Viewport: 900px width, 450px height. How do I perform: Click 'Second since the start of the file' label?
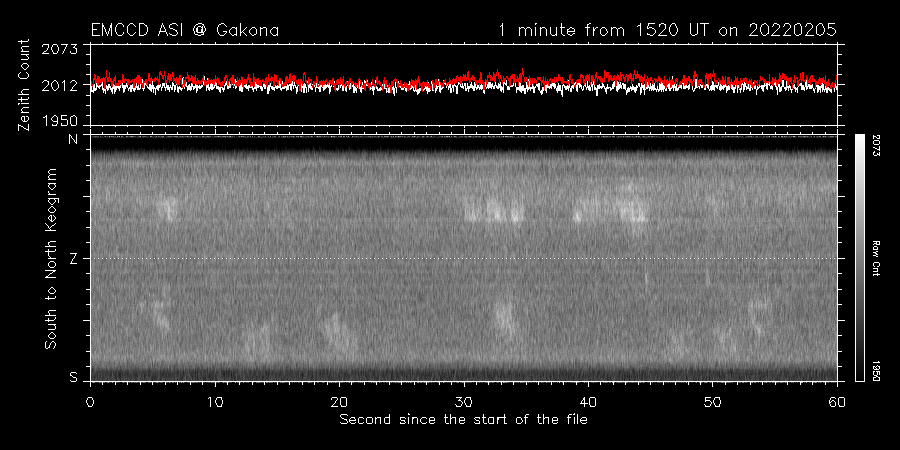pyautogui.click(x=463, y=420)
